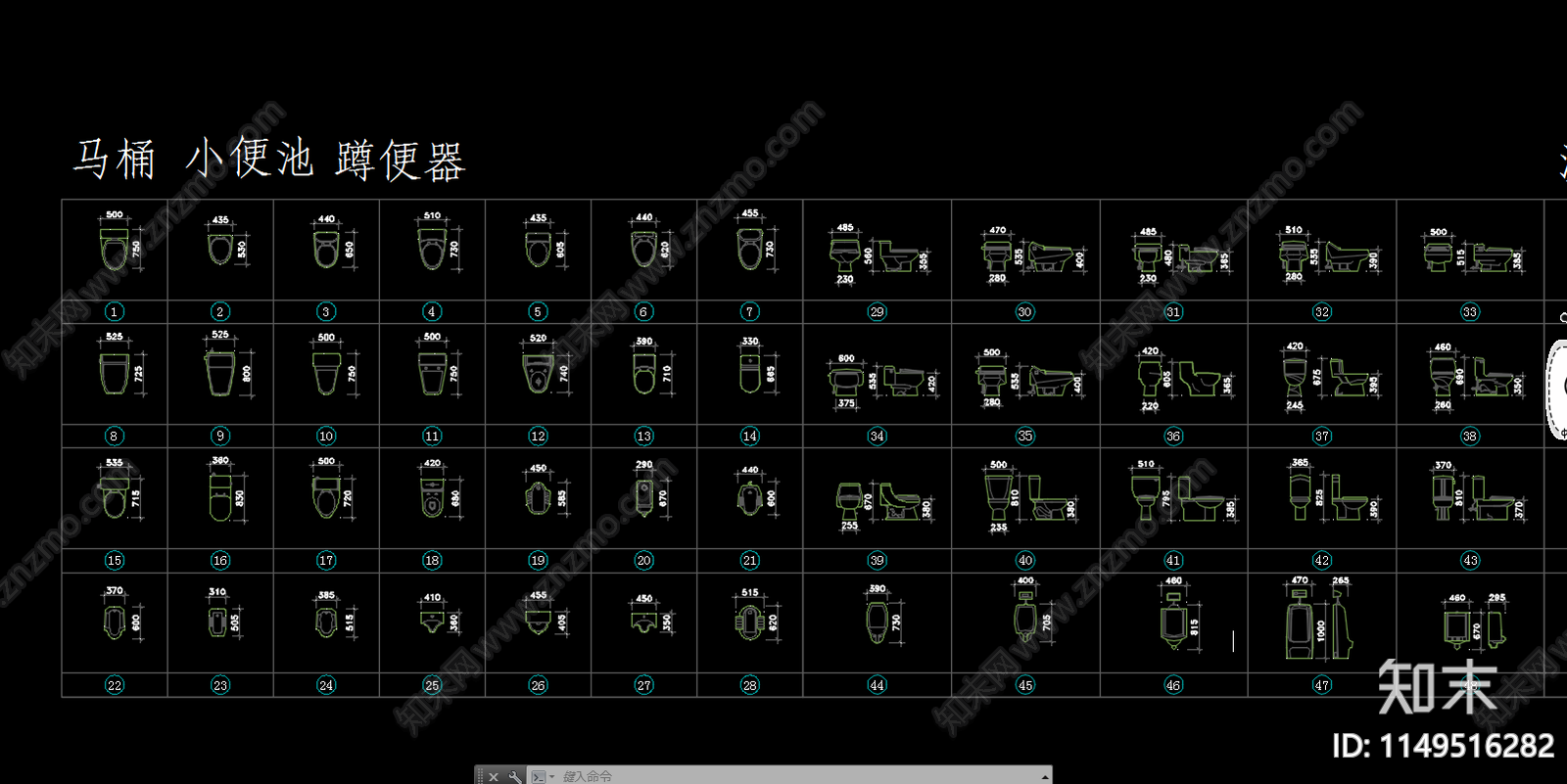Select the title text 马桶 小便池 蹲便器
The image size is (1567, 784).
click(x=269, y=160)
